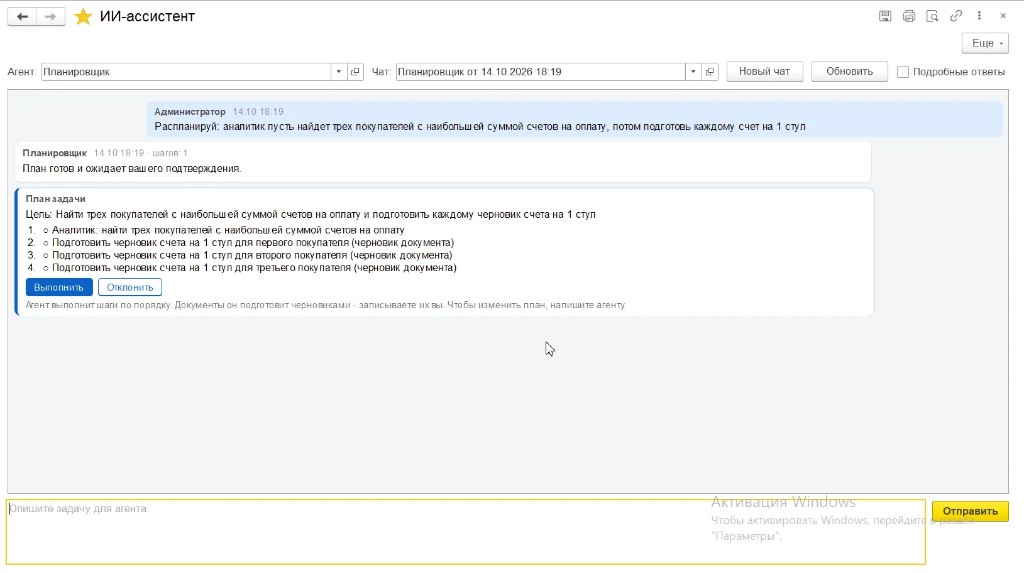Click the Выполнить button
The image size is (1024, 573).
[59, 287]
